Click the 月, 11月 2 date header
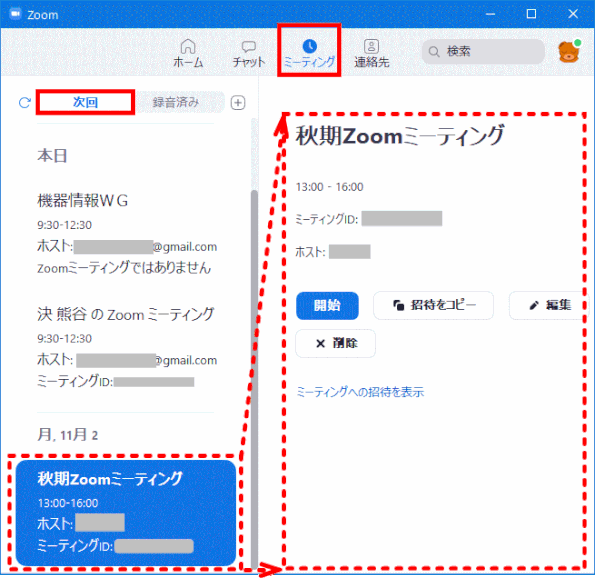Screen dimensions: 595x578 [68, 435]
